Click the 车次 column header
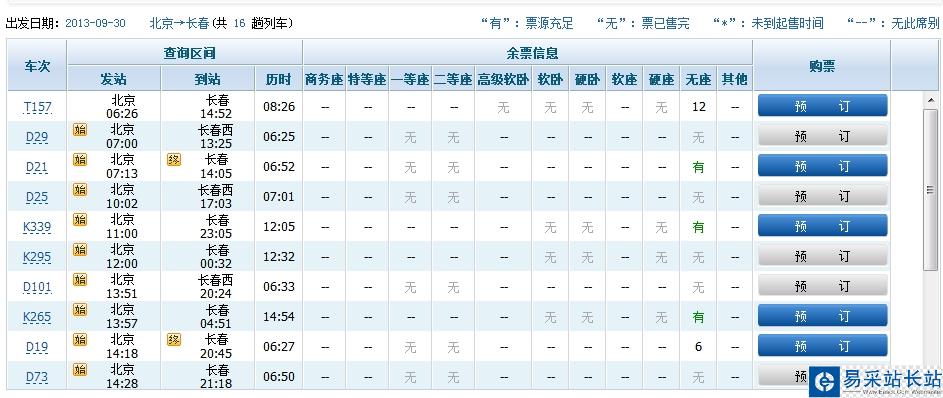The image size is (943, 398). click(x=37, y=66)
